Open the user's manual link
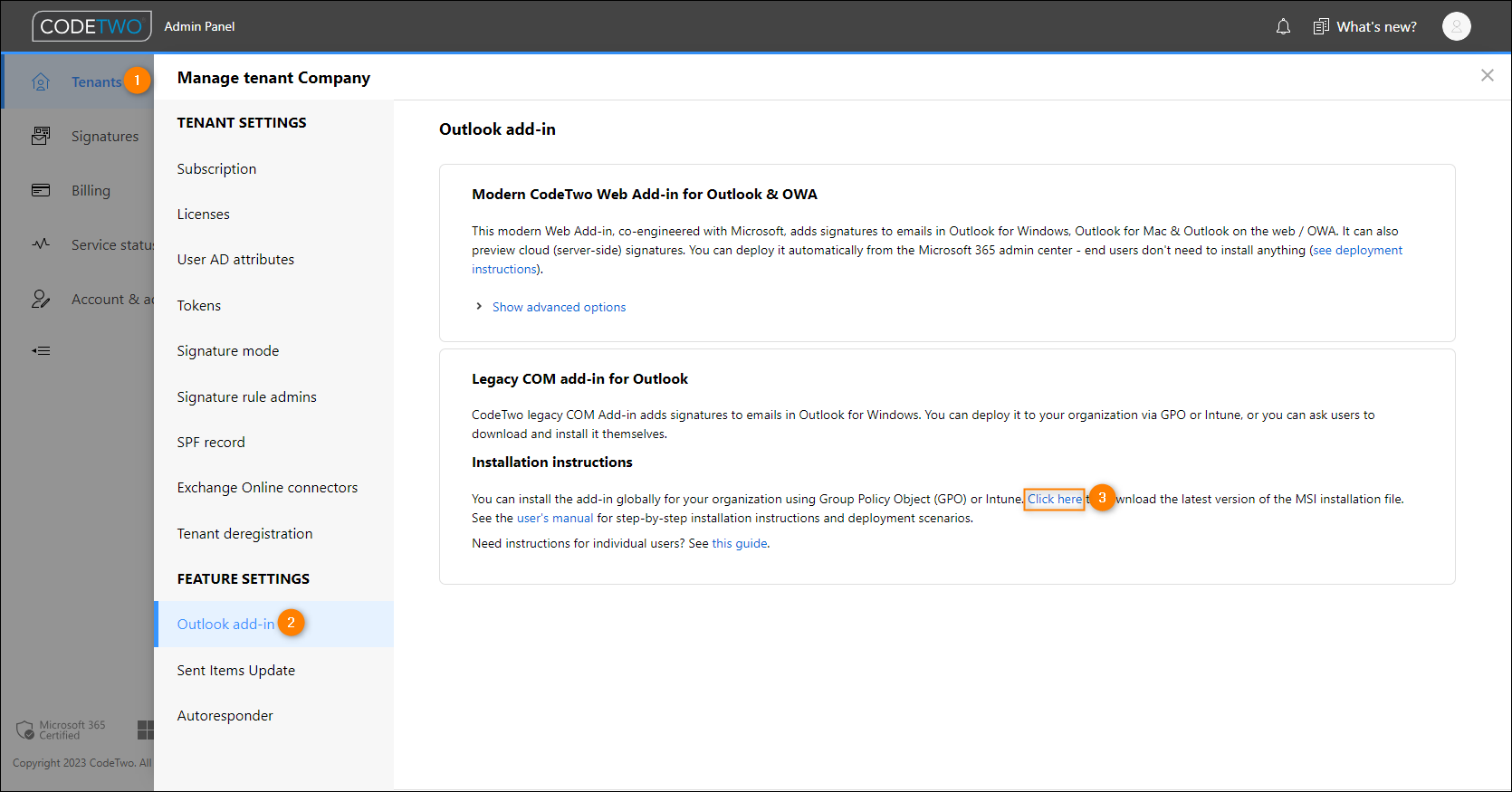Image resolution: width=1512 pixels, height=792 pixels. click(554, 519)
